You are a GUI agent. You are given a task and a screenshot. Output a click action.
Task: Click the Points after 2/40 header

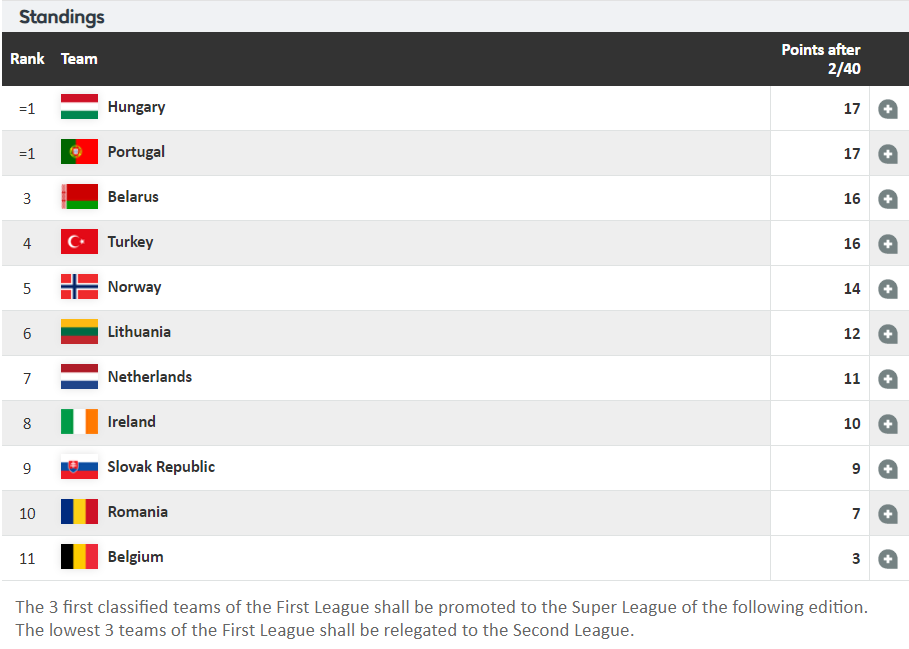pos(820,59)
